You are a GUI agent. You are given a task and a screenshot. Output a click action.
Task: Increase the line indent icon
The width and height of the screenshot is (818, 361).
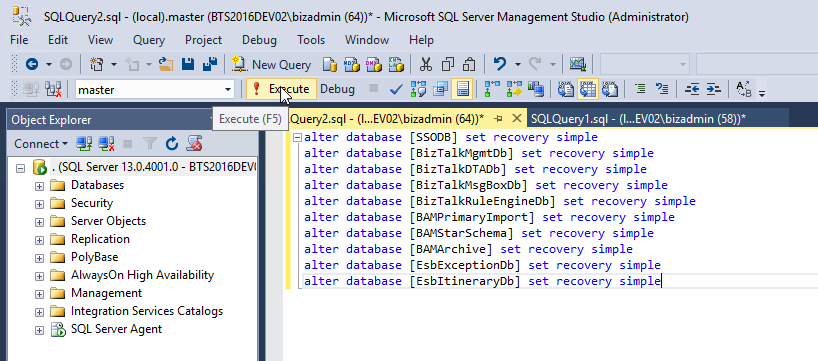pyautogui.click(x=713, y=90)
